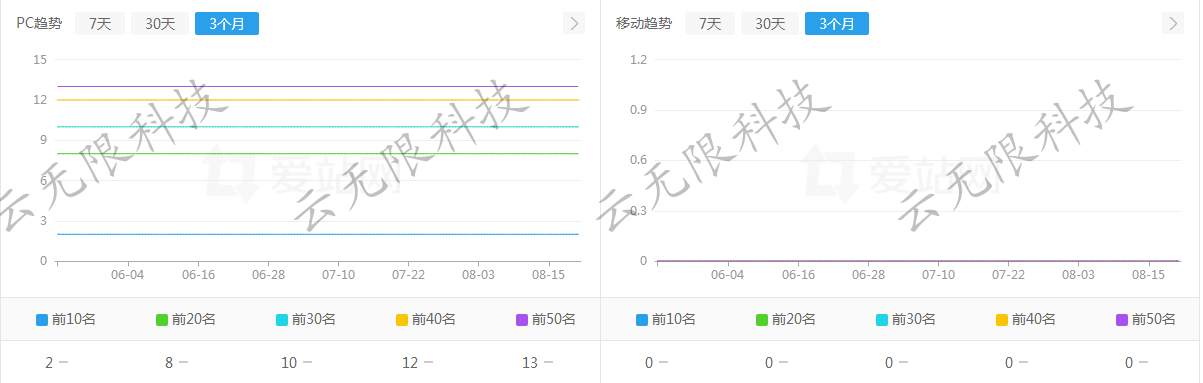Image resolution: width=1203 pixels, height=383 pixels.
Task: Toggle 前10名 legend in mobile chart
Action: 666,320
